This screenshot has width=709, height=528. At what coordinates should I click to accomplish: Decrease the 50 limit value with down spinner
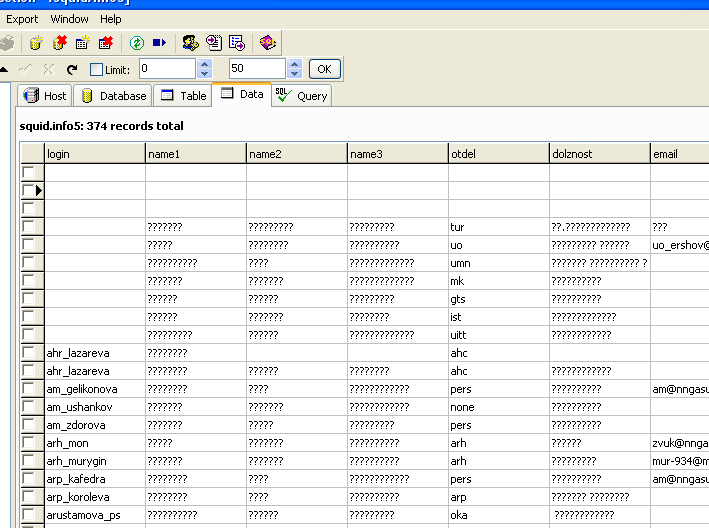click(x=295, y=74)
